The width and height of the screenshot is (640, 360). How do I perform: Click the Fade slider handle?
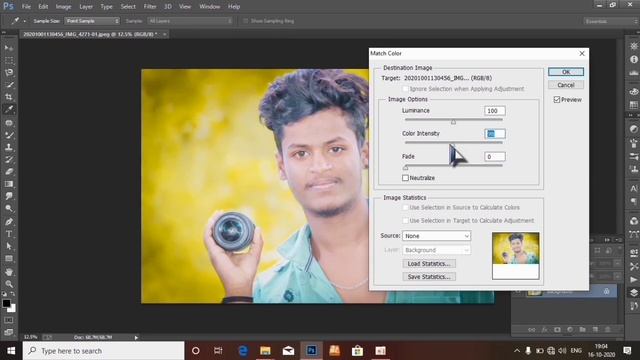point(405,168)
